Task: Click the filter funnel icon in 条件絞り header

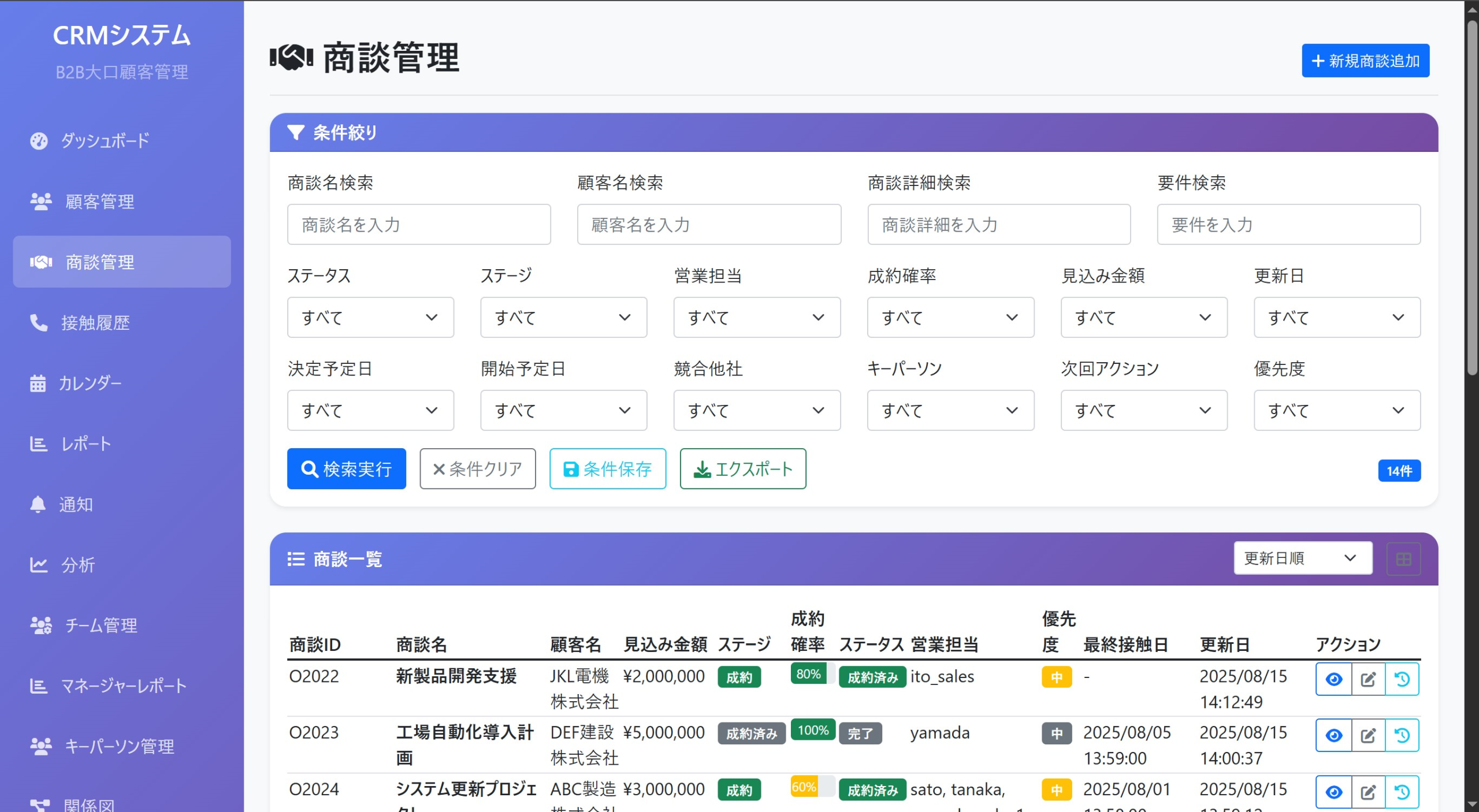Action: [x=296, y=133]
